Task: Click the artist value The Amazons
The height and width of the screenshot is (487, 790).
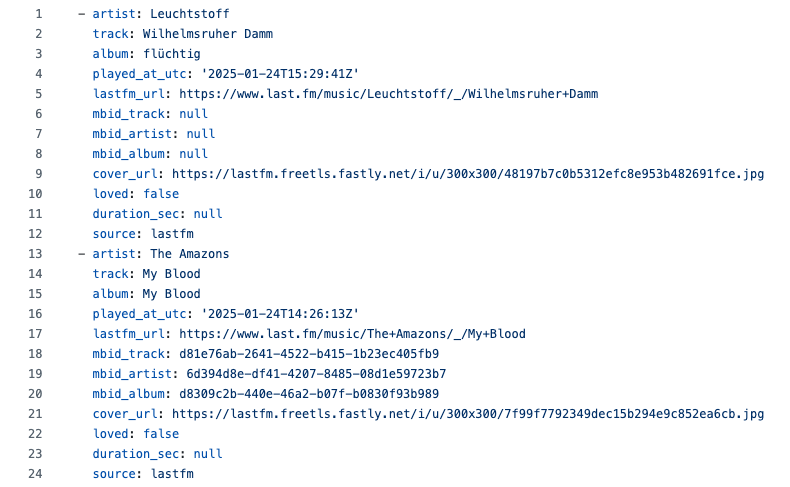Action: coord(190,254)
